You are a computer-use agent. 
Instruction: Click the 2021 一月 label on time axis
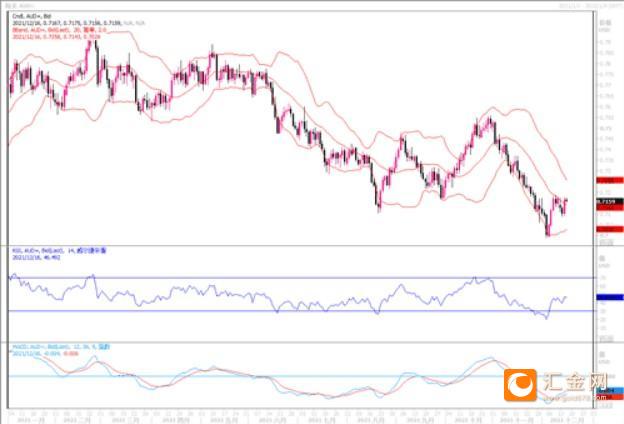tap(30, 420)
